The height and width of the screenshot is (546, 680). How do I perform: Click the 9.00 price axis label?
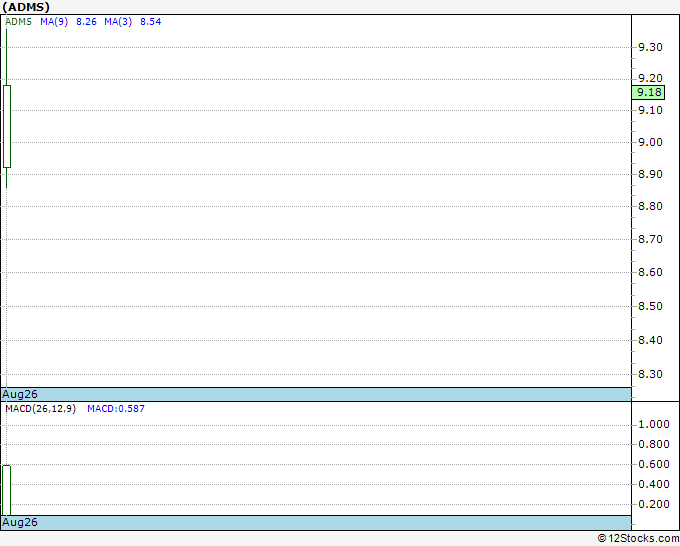tap(650, 142)
